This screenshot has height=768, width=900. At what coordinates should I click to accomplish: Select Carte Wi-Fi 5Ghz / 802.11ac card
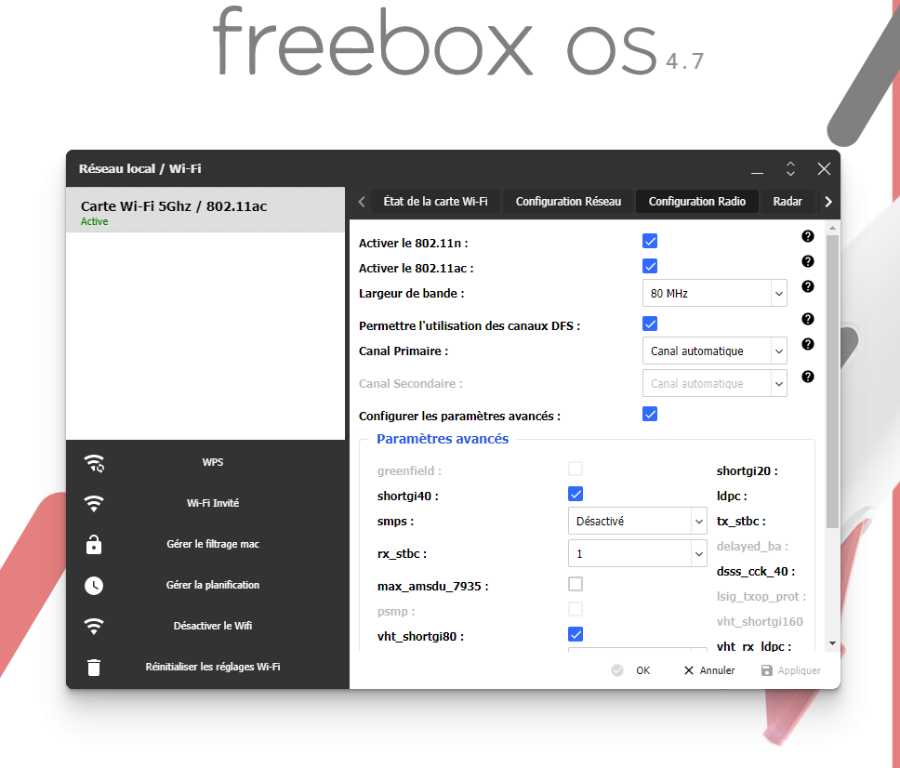205,210
